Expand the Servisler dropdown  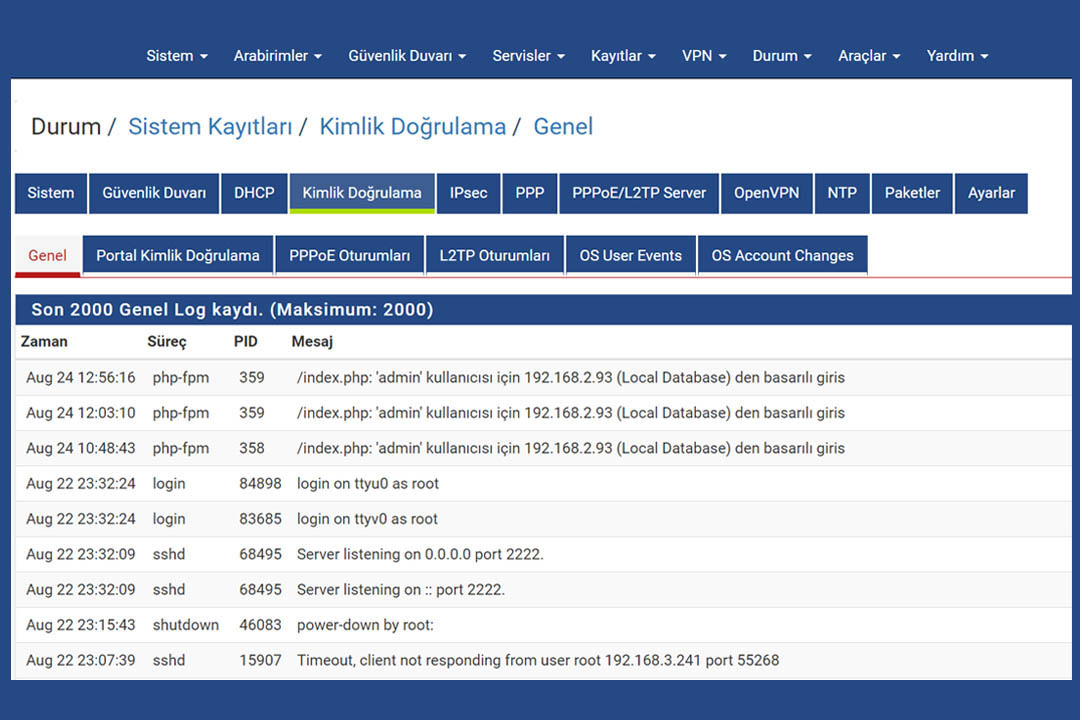[528, 56]
